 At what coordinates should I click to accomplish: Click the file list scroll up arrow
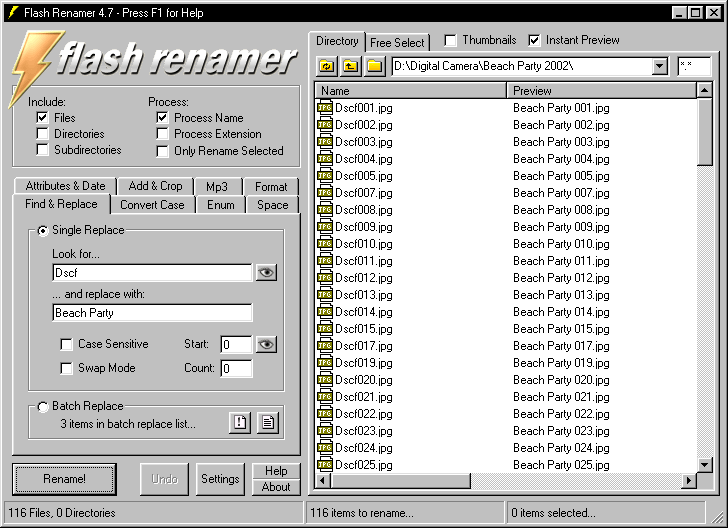click(705, 90)
